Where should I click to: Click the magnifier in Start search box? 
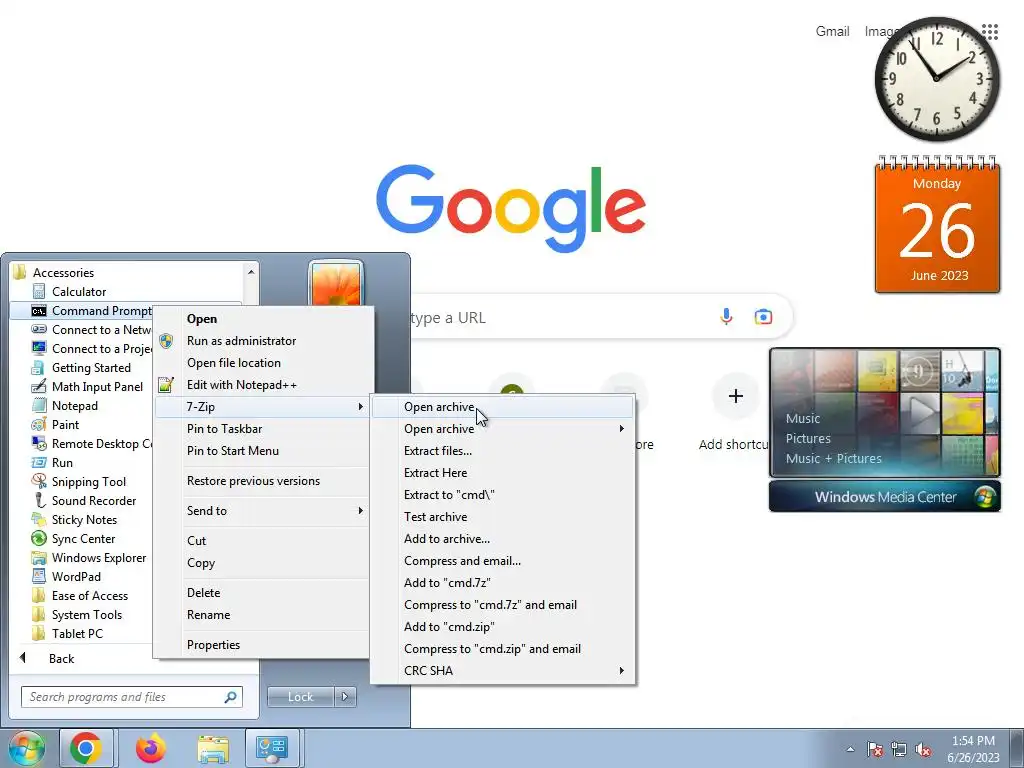click(230, 697)
